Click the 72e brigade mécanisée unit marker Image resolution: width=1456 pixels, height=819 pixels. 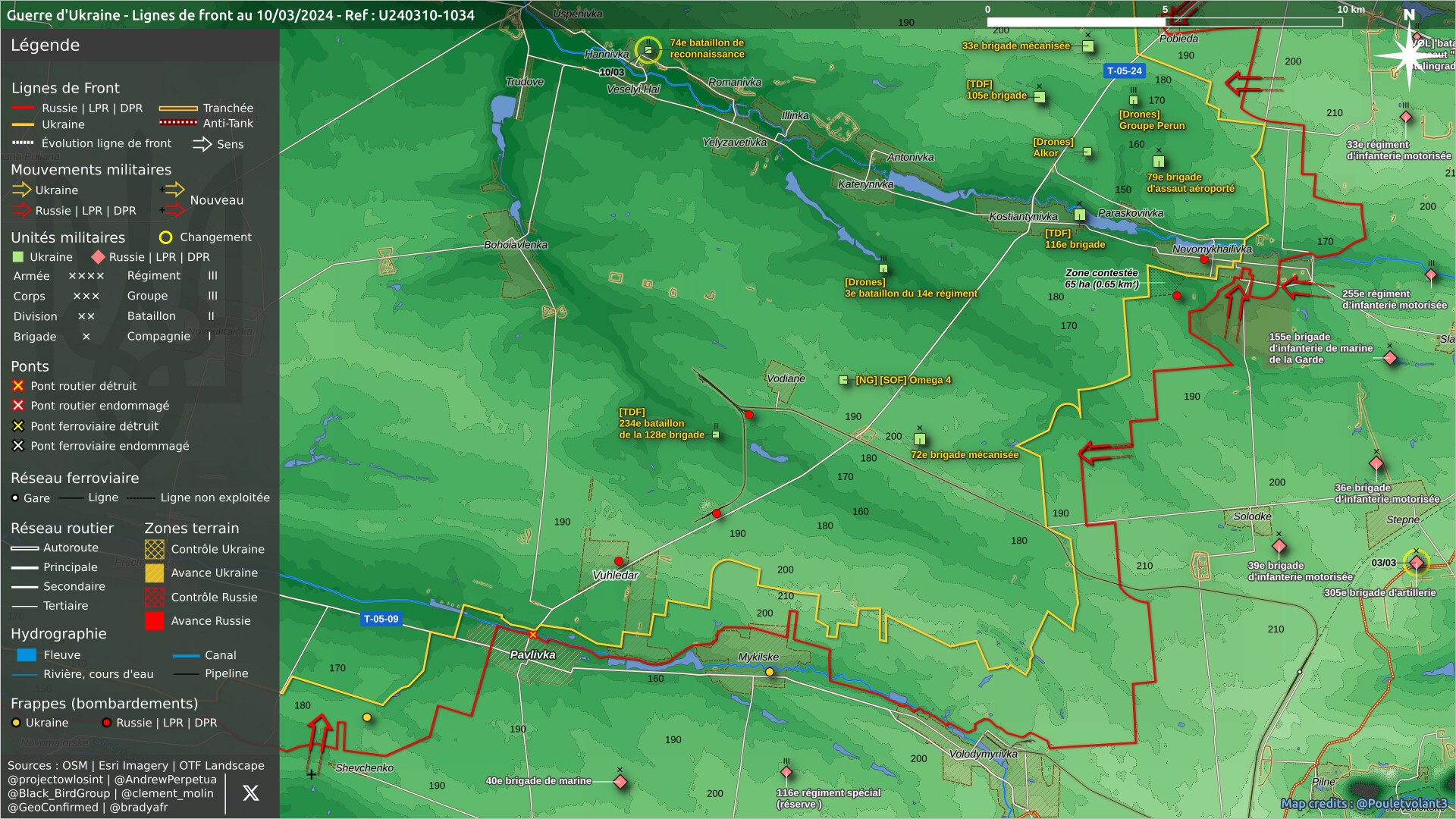pyautogui.click(x=920, y=438)
